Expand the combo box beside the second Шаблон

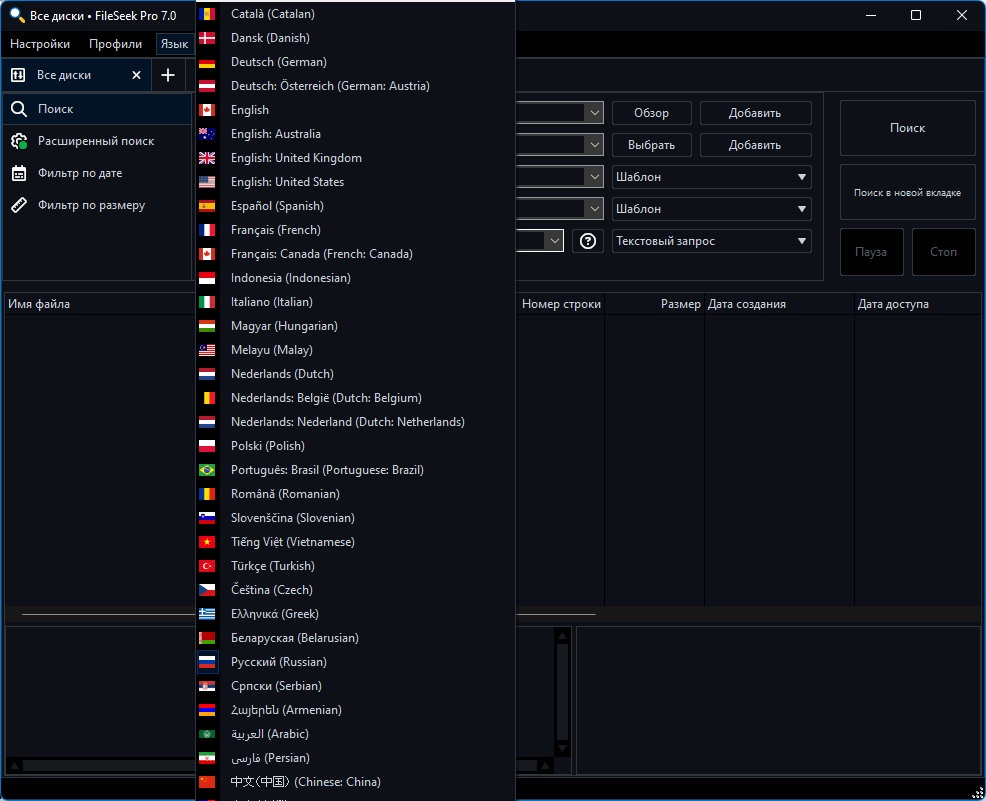pos(594,209)
